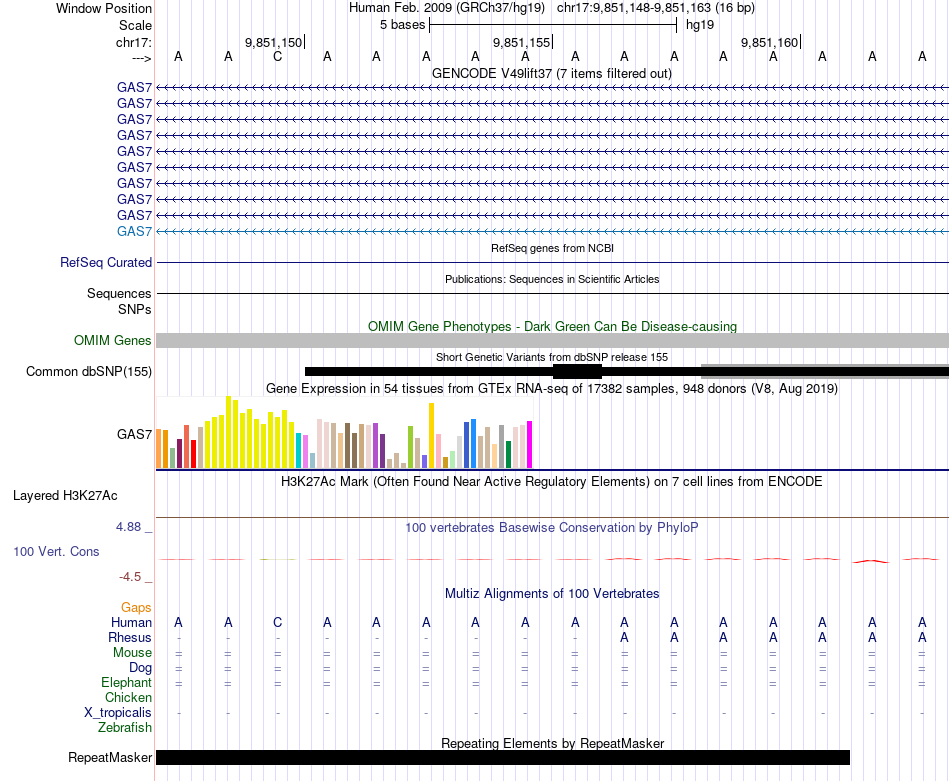Image resolution: width=950 pixels, height=781 pixels.
Task: Click the Rhesus species label
Action: (130, 637)
